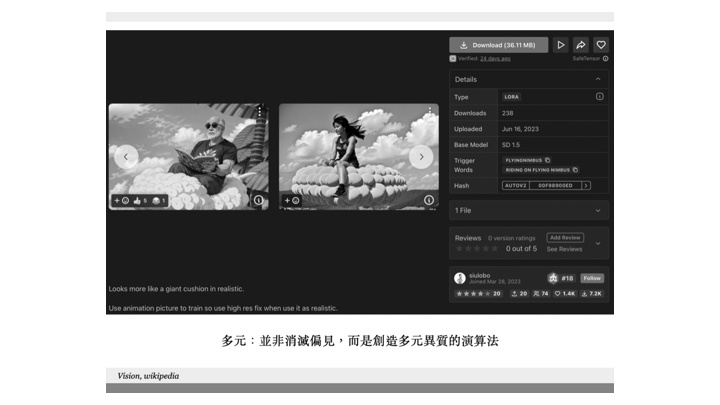The height and width of the screenshot is (405, 720).
Task: Click the 'Jun 16, 2023' uploaded date
Action: [x=520, y=129]
